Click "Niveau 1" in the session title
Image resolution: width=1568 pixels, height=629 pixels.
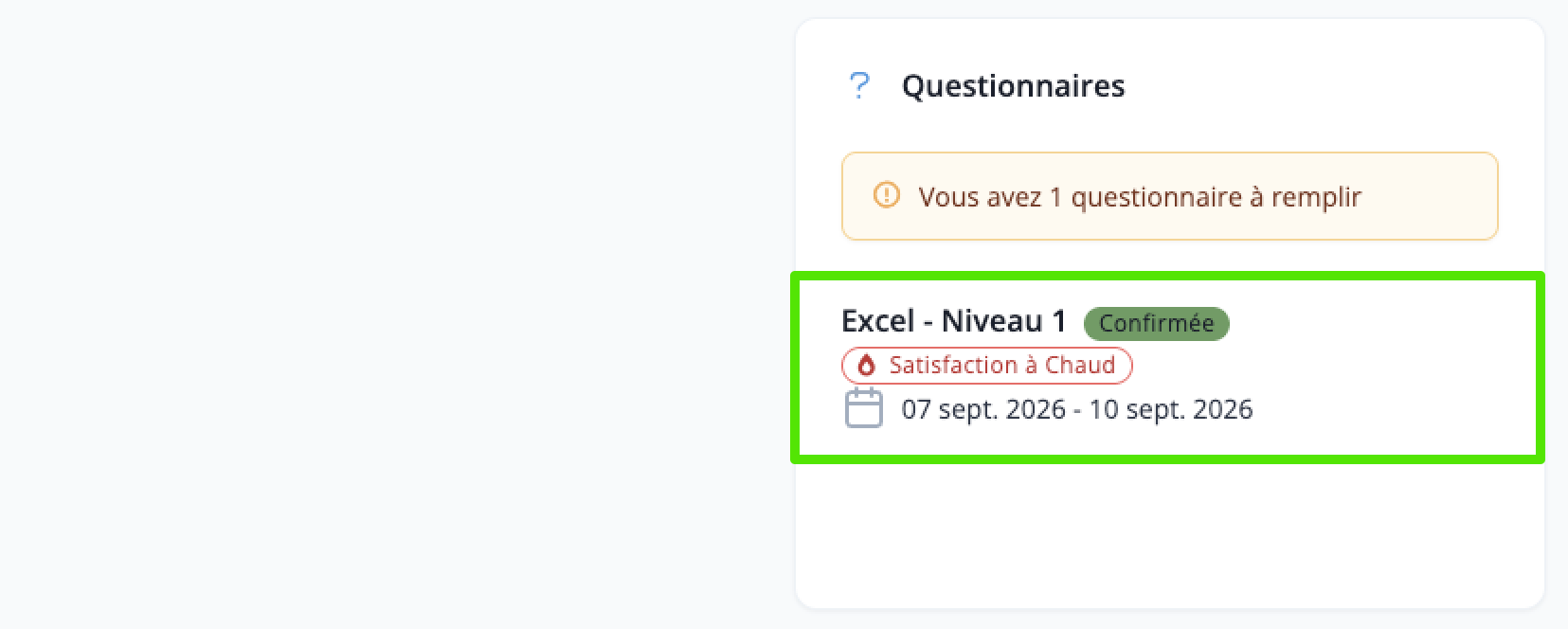(1003, 321)
